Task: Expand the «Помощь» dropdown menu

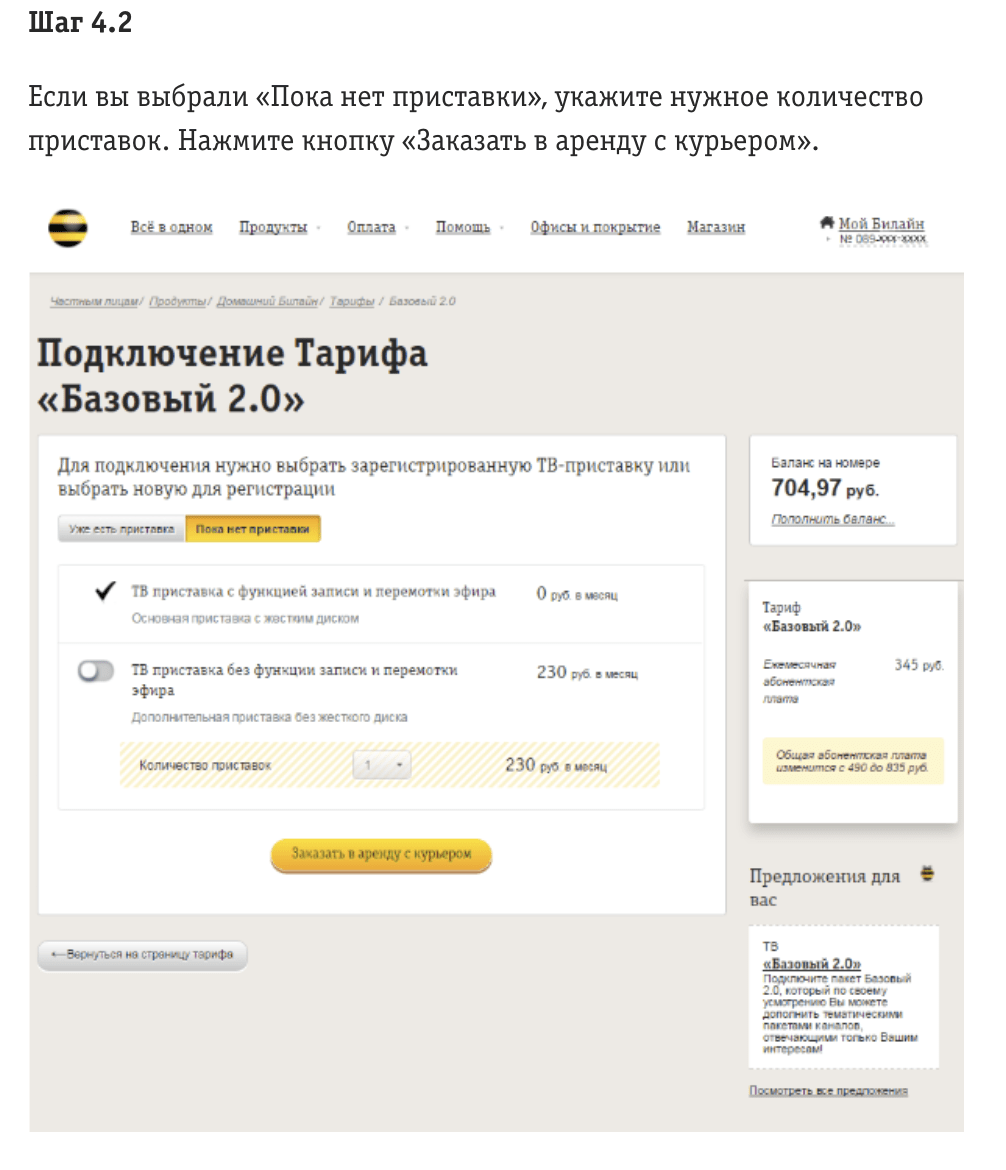Action: tap(462, 227)
